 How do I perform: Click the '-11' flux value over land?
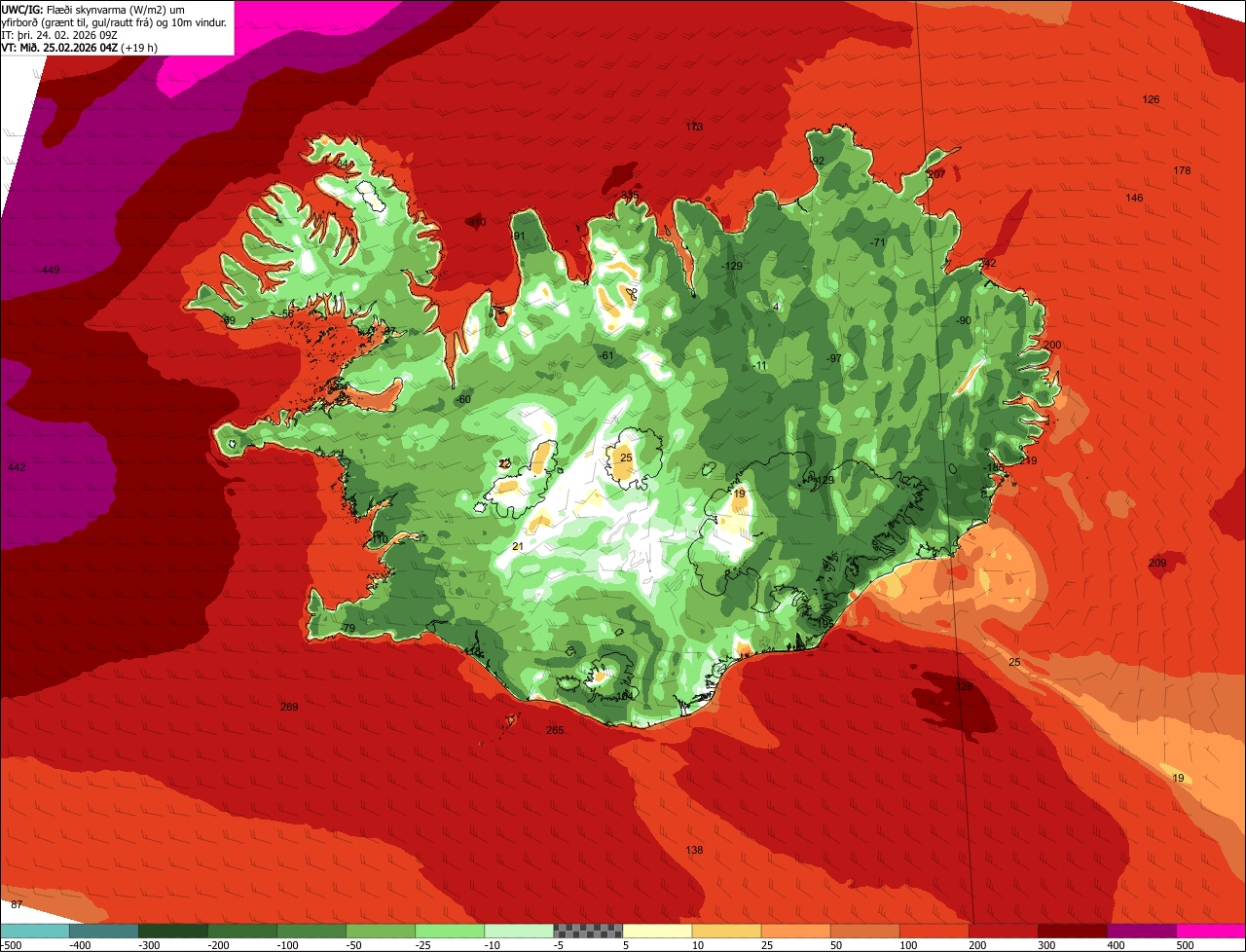759,366
